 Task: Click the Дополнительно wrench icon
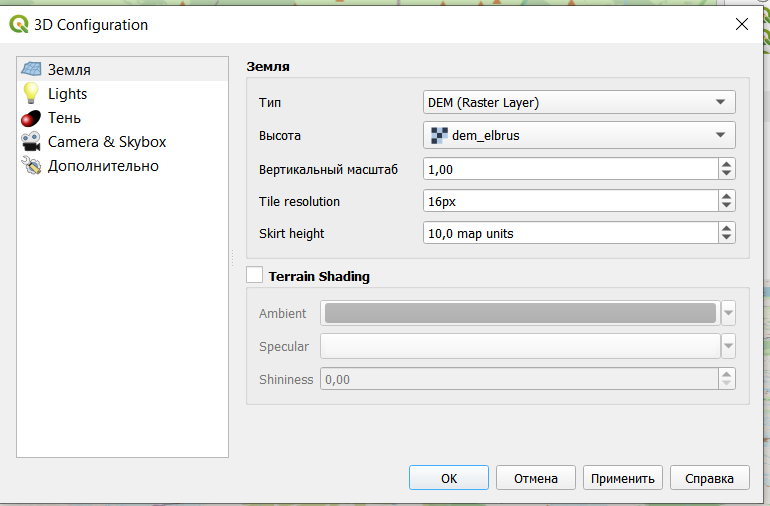[x=31, y=166]
